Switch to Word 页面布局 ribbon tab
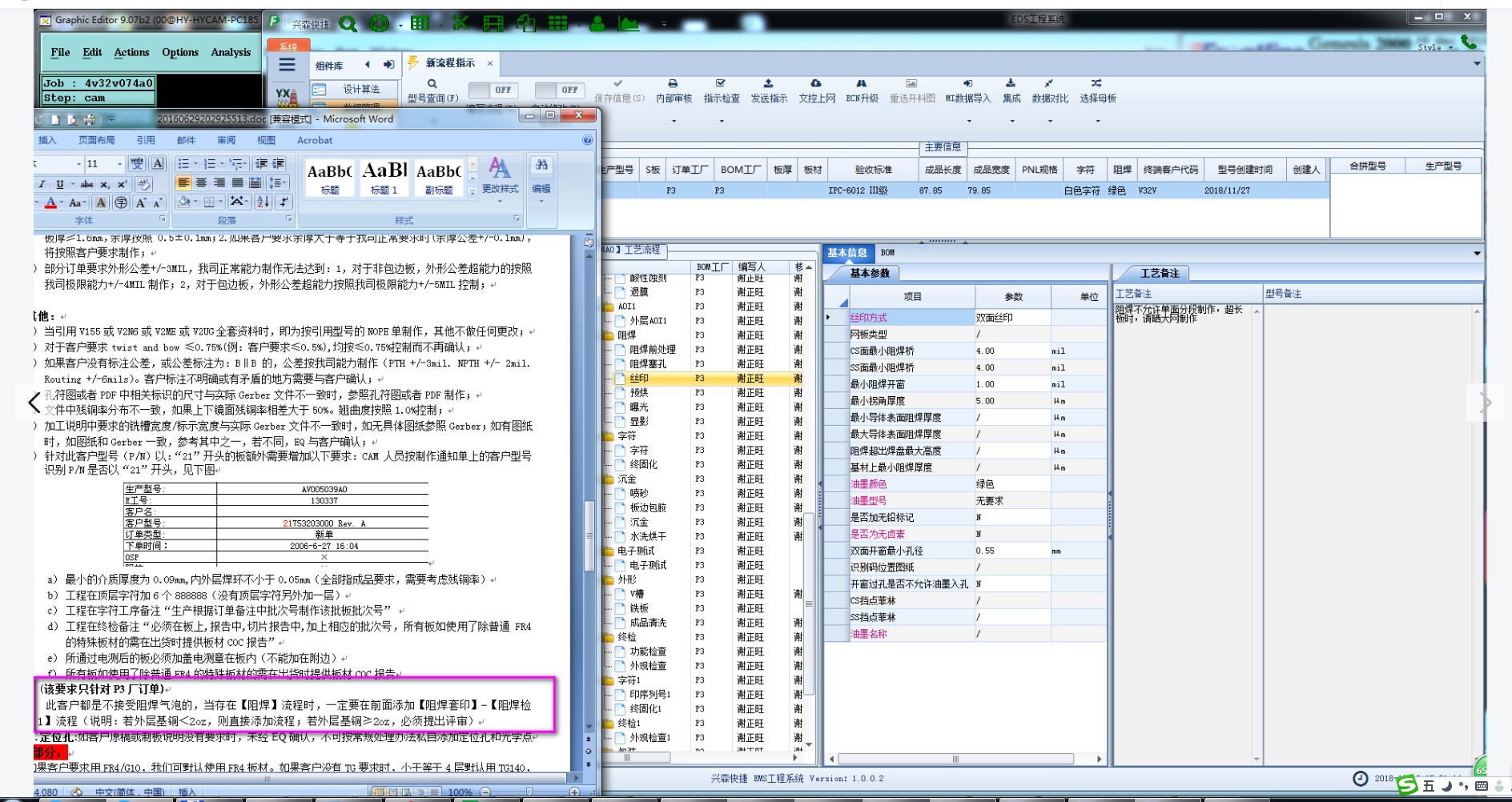 97,140
